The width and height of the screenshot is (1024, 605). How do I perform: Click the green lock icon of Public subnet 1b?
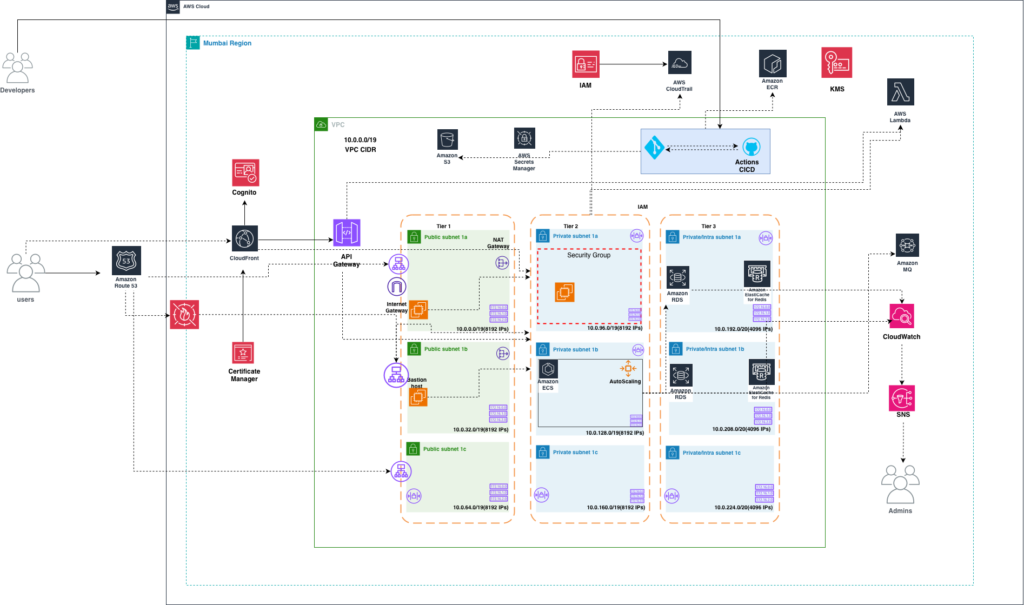(x=413, y=349)
